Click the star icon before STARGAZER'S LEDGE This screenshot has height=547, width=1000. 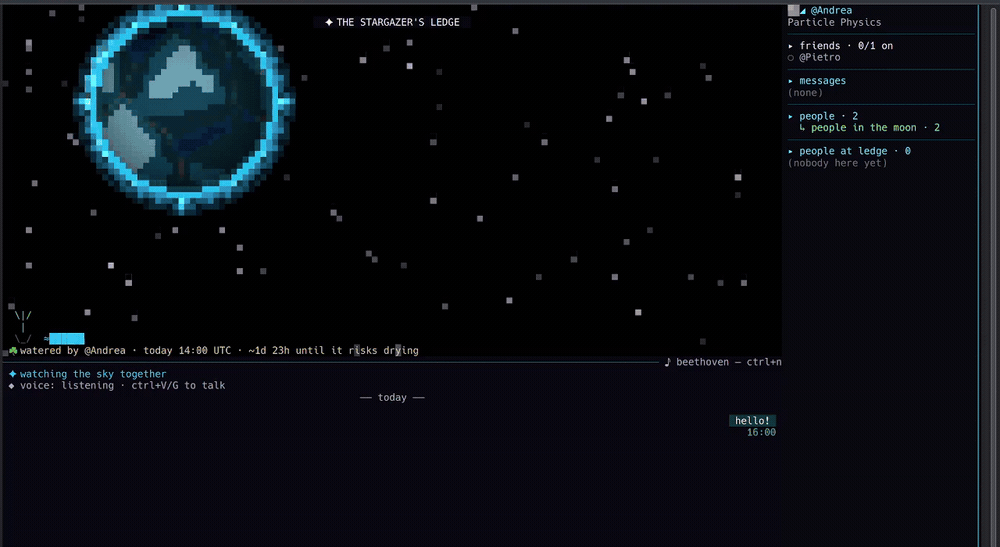[329, 22]
